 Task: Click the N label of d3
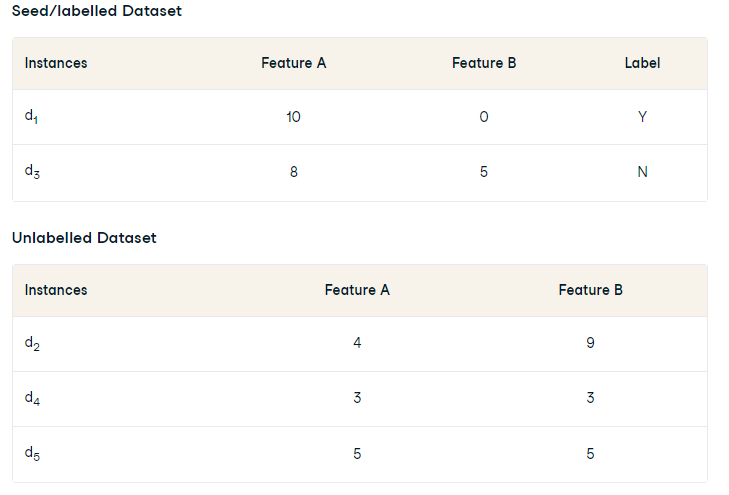click(x=642, y=172)
